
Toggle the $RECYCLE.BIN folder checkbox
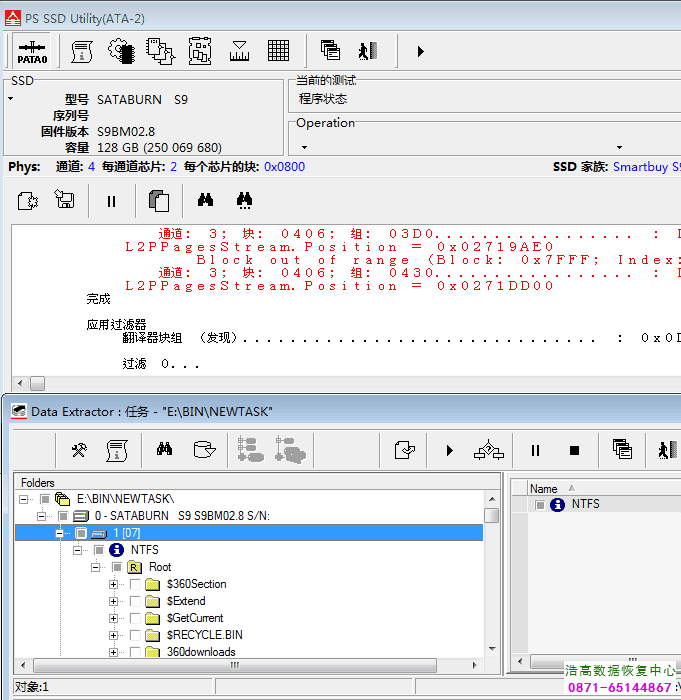(x=135, y=635)
